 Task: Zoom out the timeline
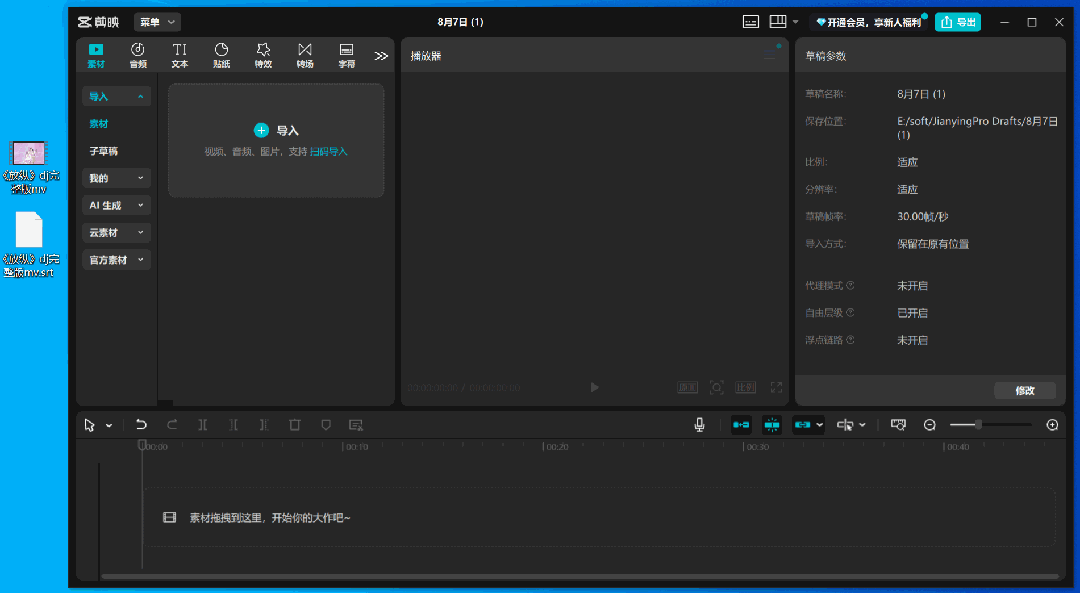[x=930, y=425]
